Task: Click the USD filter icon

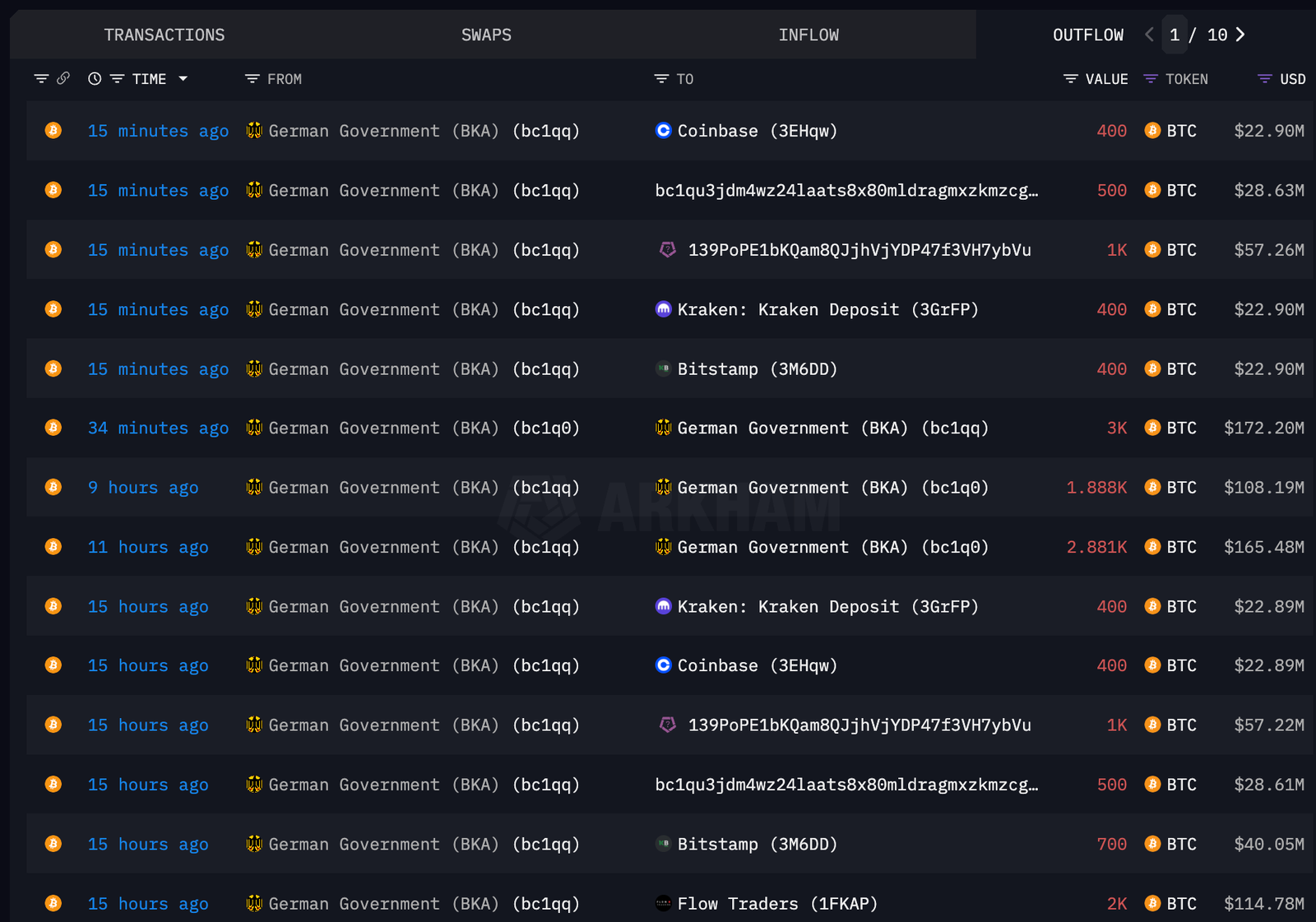Action: click(1265, 79)
